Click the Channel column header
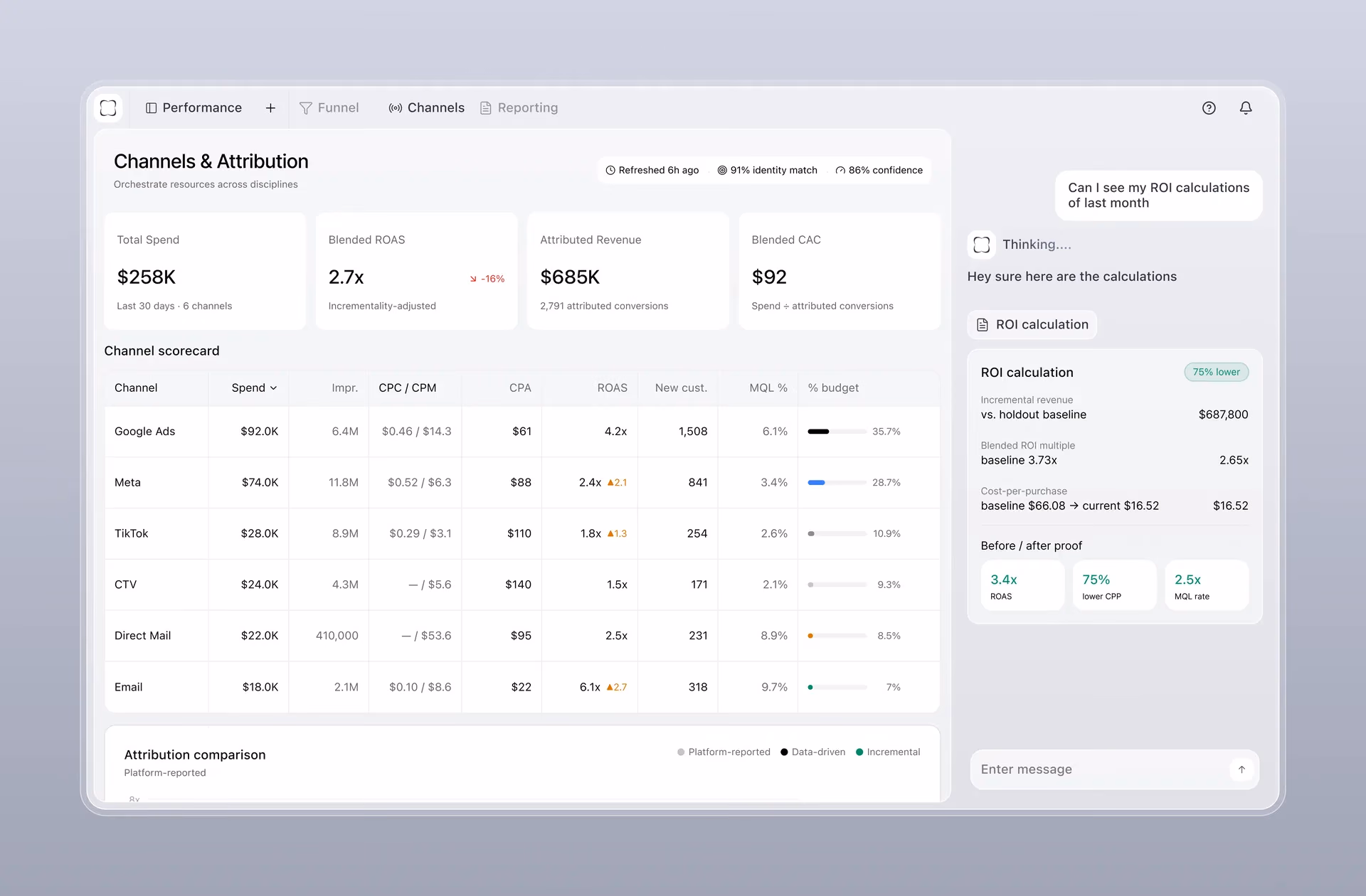The height and width of the screenshot is (896, 1366). point(136,388)
